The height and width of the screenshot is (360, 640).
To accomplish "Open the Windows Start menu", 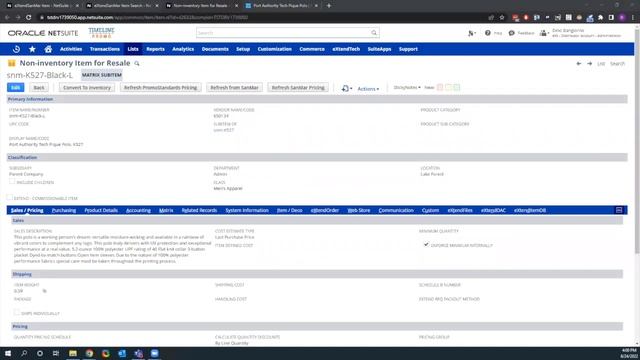I will (8, 353).
